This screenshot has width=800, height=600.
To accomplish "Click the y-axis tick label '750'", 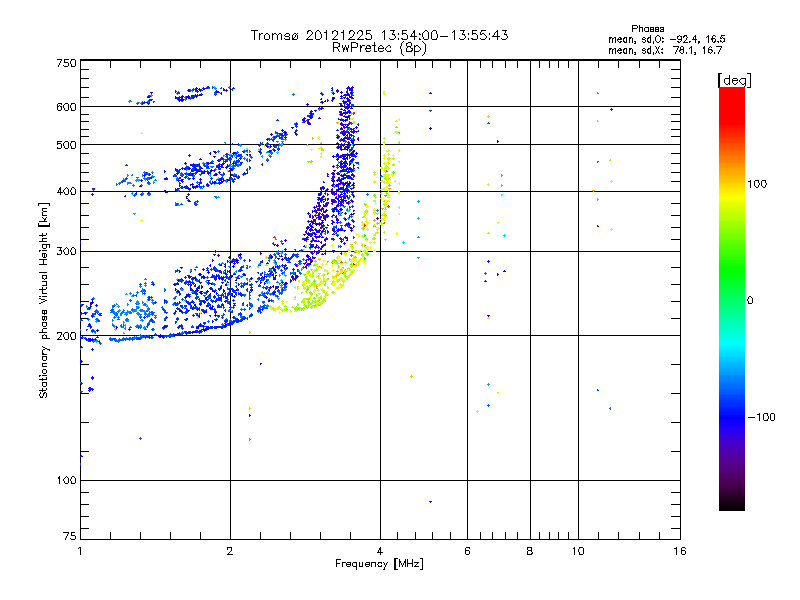I will point(67,63).
